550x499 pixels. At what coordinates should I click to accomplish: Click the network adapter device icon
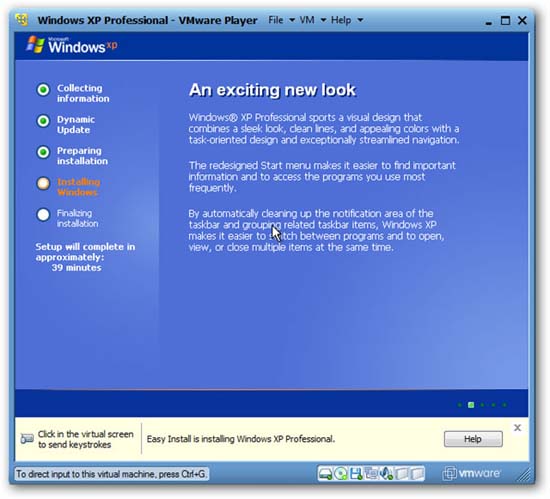pyautogui.click(x=371, y=474)
